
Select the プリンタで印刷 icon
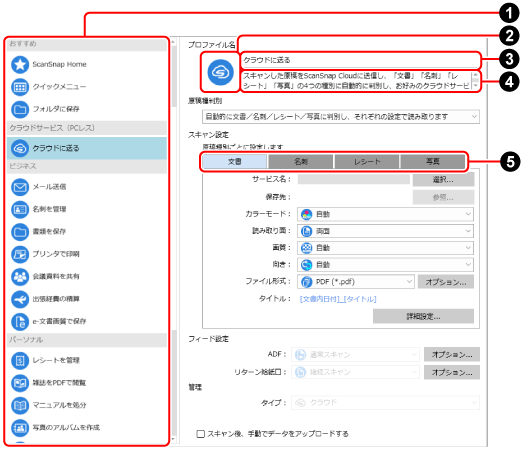(20, 254)
